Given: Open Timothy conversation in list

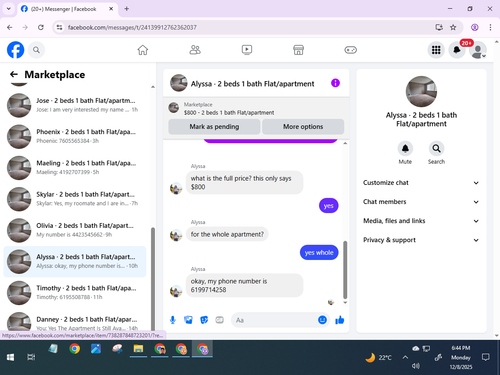Looking at the screenshot, I should [75, 293].
